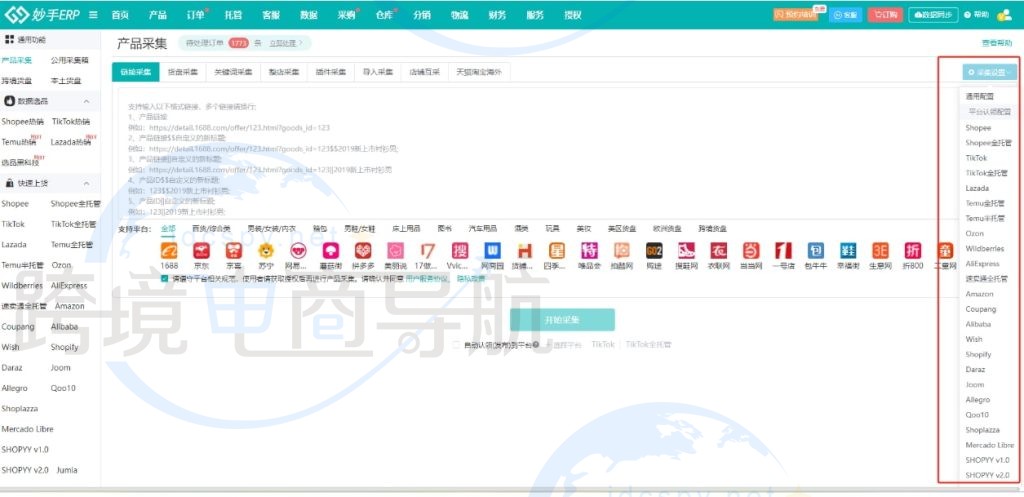Switch to the 关键词采集 tab
1024x497 pixels.
[233, 72]
